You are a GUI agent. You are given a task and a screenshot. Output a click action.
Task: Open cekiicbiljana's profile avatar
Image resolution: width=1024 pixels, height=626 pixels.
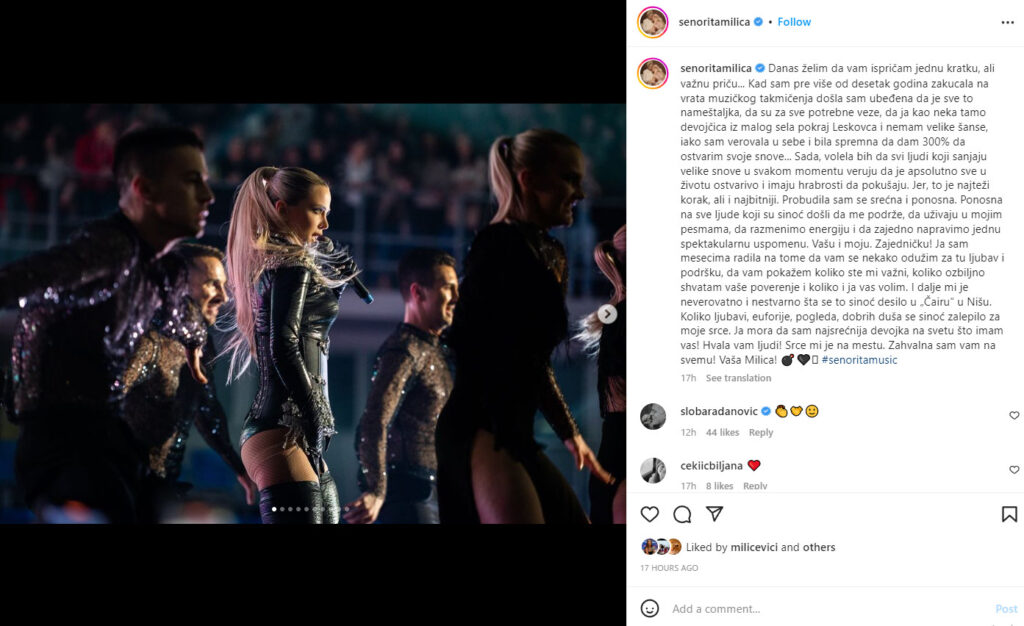[652, 471]
